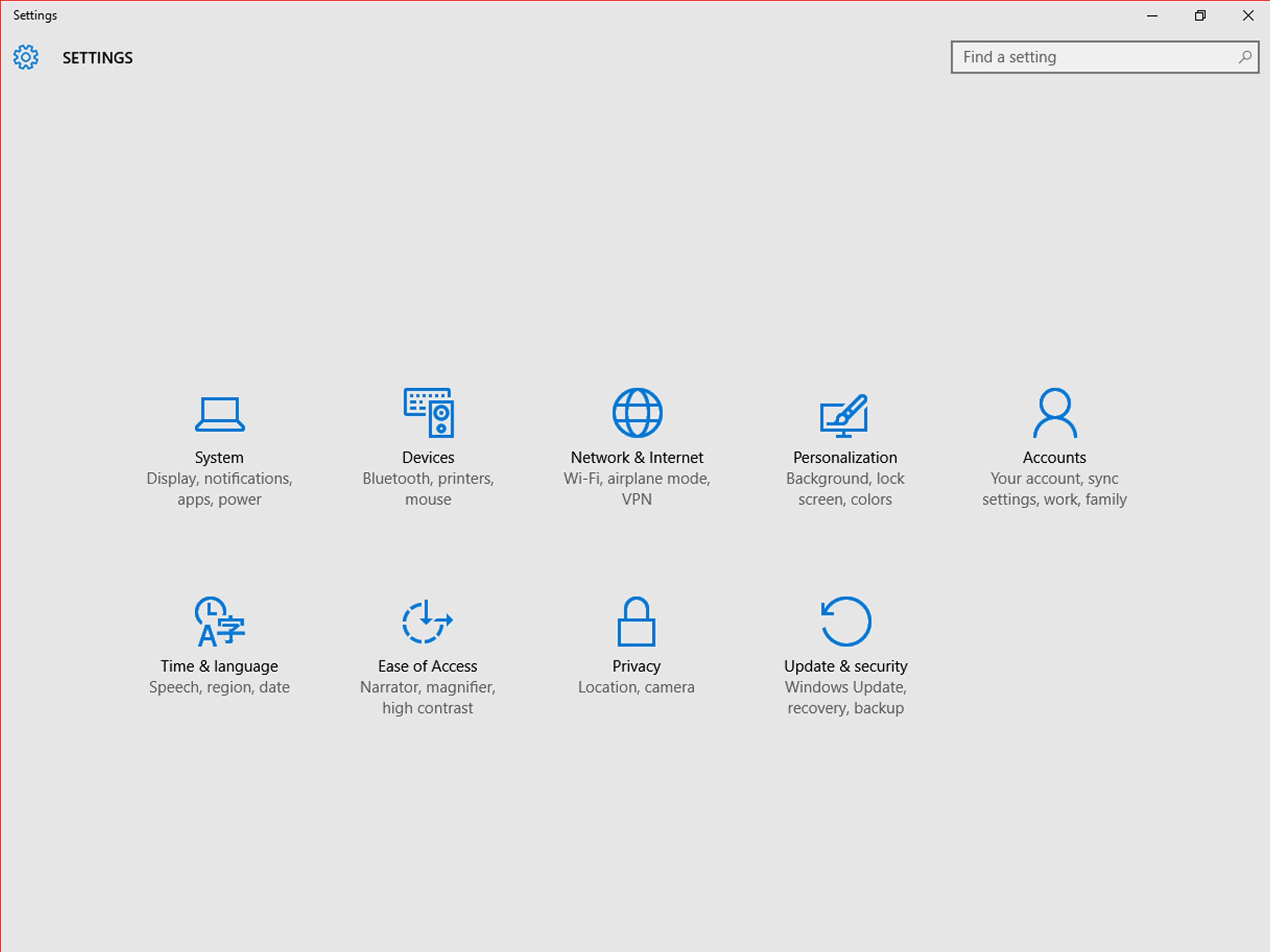Image resolution: width=1270 pixels, height=952 pixels.
Task: Click "Narrator, magnifier, high contrast" text
Action: tap(428, 697)
